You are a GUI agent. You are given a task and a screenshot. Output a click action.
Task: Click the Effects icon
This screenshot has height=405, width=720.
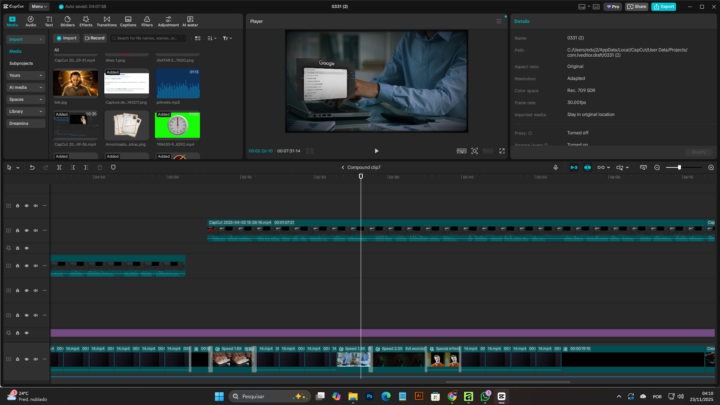[86, 21]
